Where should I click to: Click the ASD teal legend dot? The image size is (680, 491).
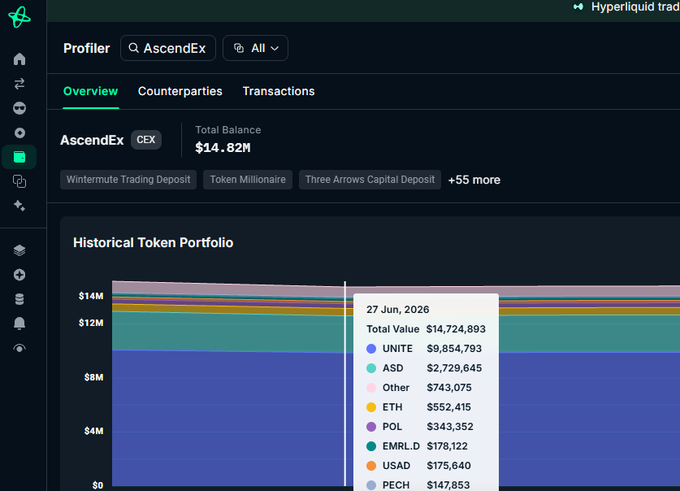[371, 368]
